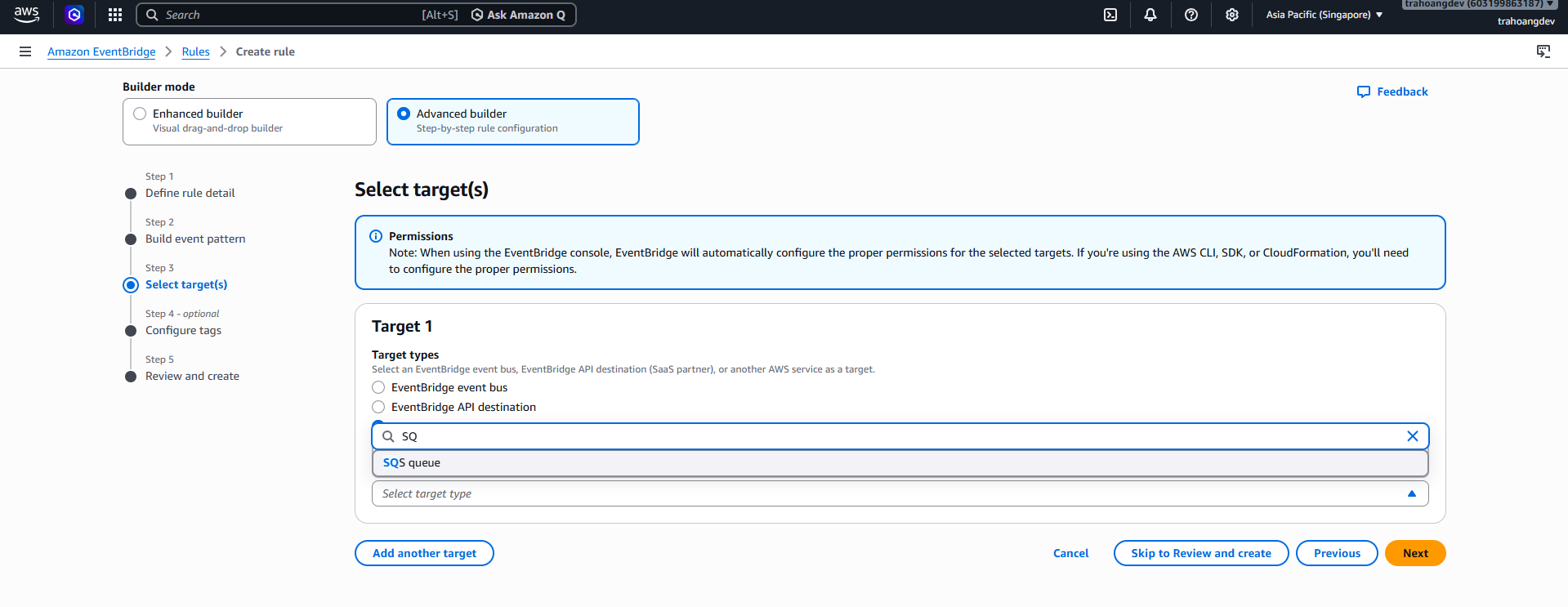Collapse the Select target type dropdown

click(900, 493)
